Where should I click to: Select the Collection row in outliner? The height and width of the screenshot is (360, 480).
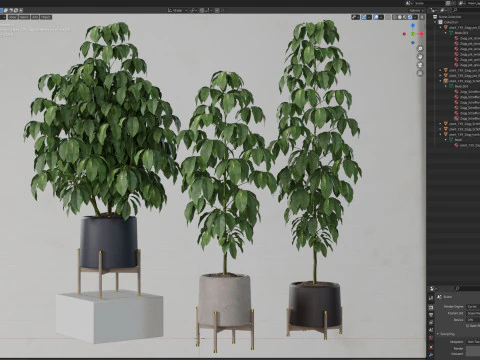451,22
